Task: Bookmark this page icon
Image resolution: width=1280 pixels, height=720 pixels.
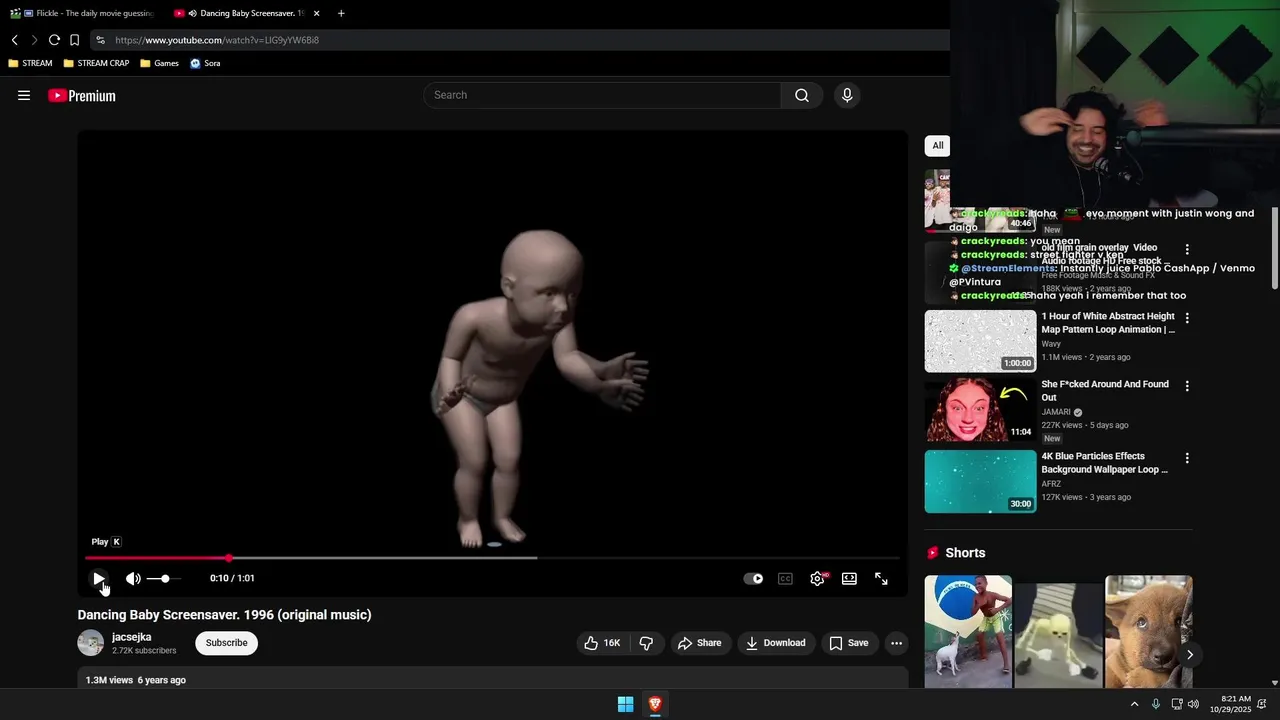Action: 74,40
